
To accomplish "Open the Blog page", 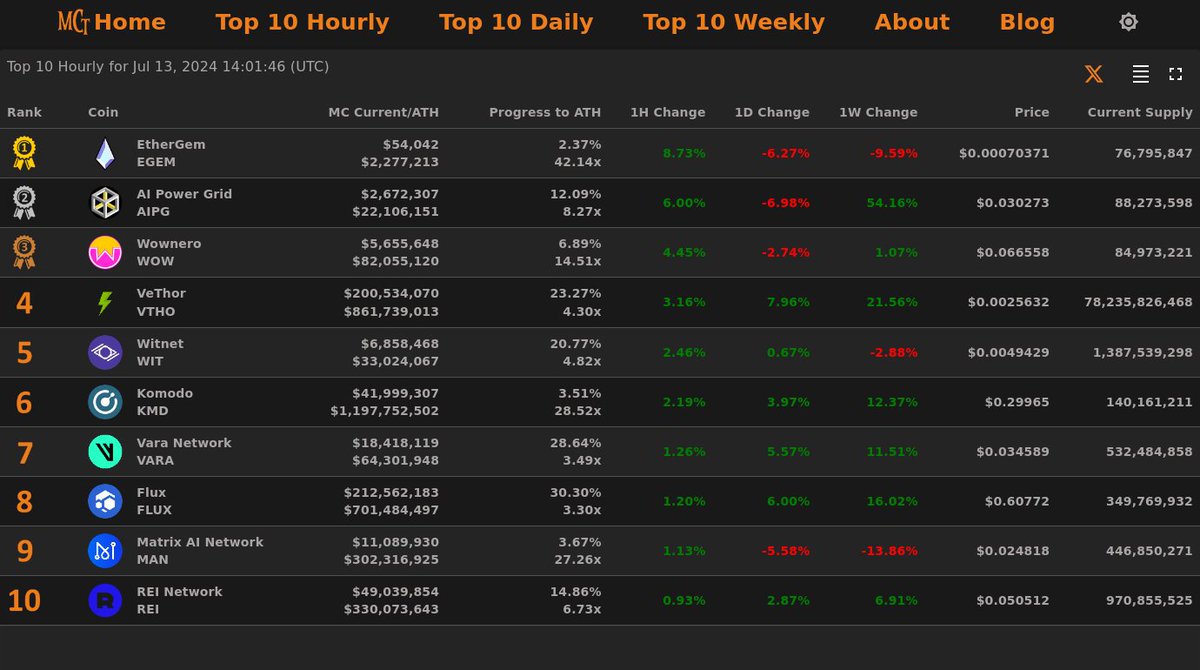I will tap(1027, 22).
